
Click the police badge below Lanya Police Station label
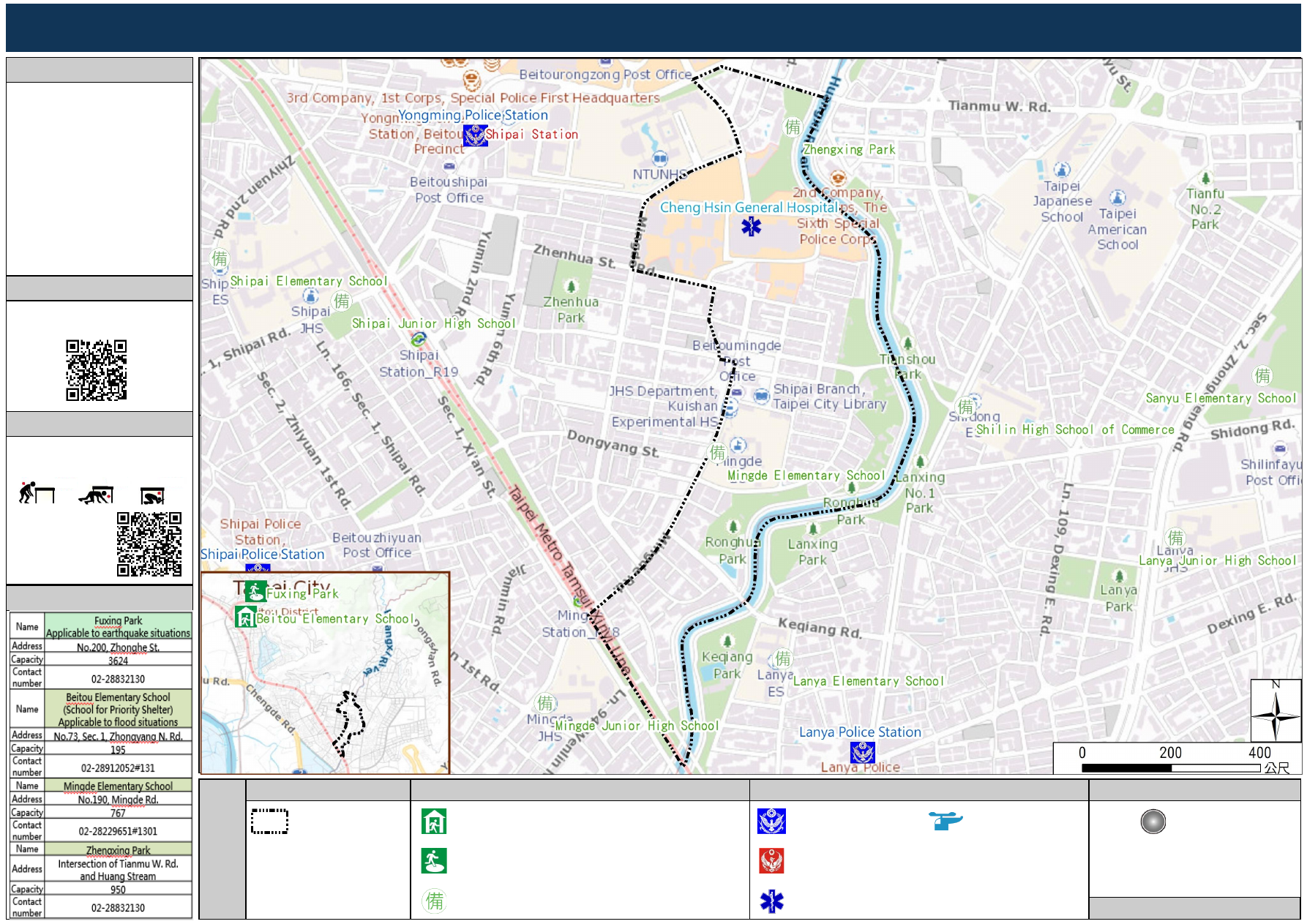click(x=863, y=752)
